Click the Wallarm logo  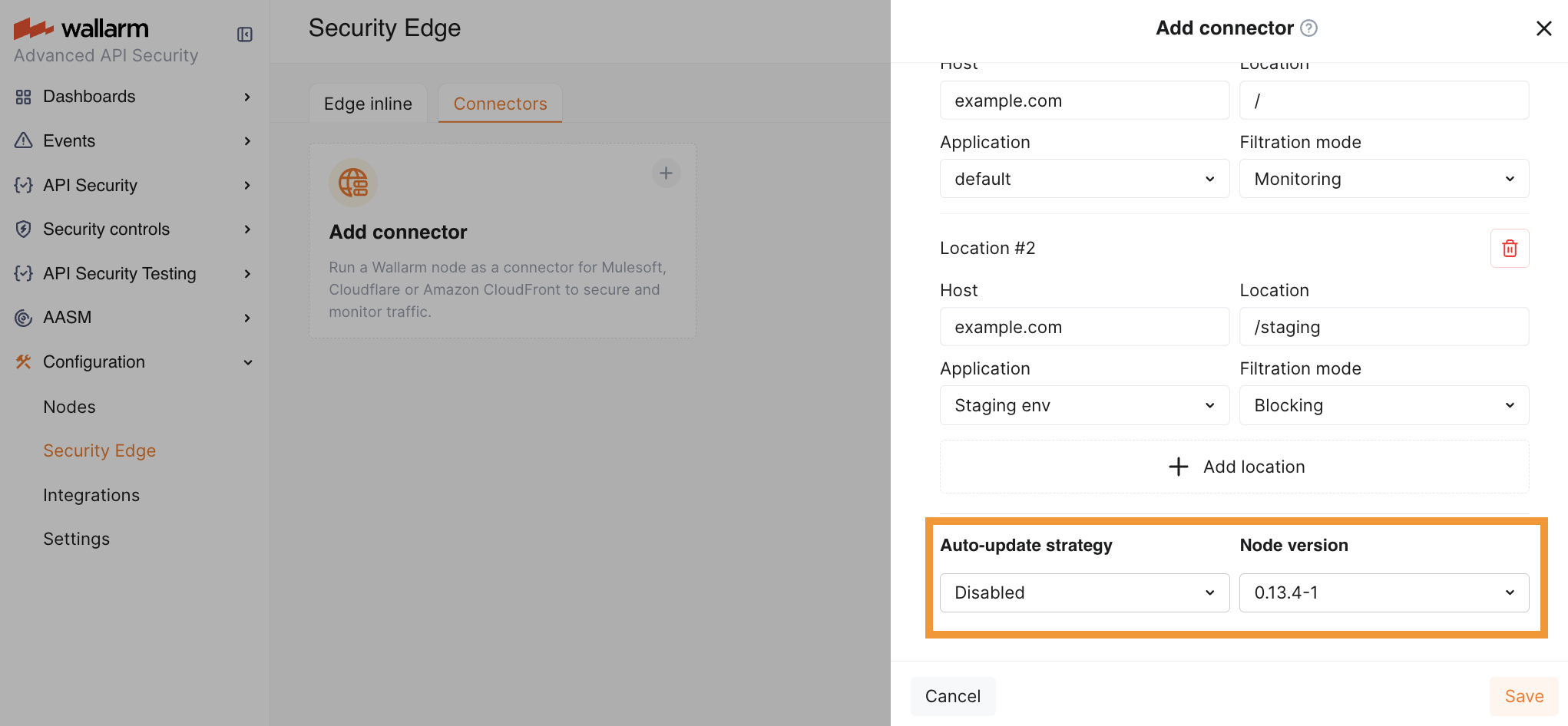[x=82, y=28]
